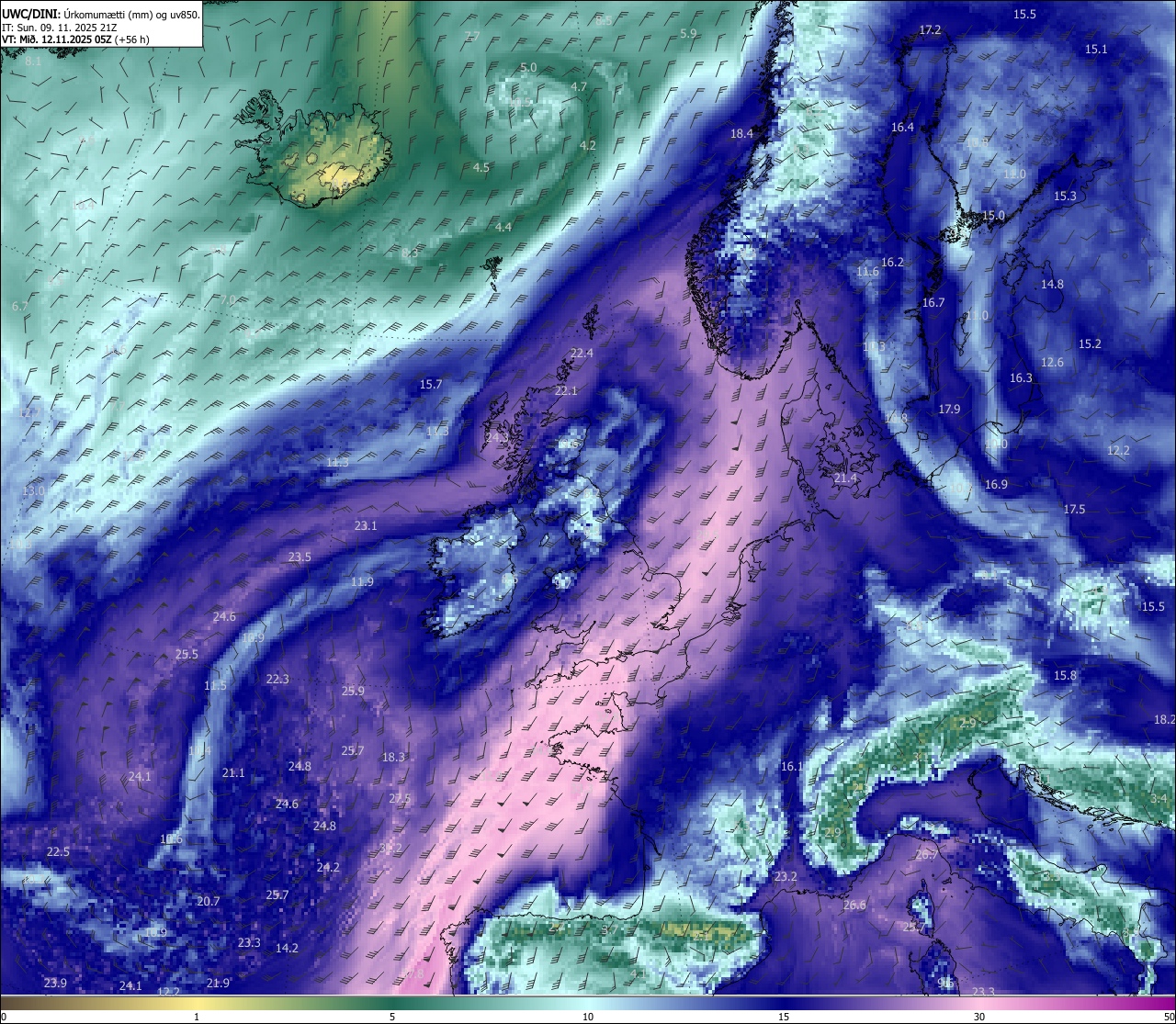The width and height of the screenshot is (1176, 1024).
Task: Click the 23.1 value label
Action: [366, 526]
